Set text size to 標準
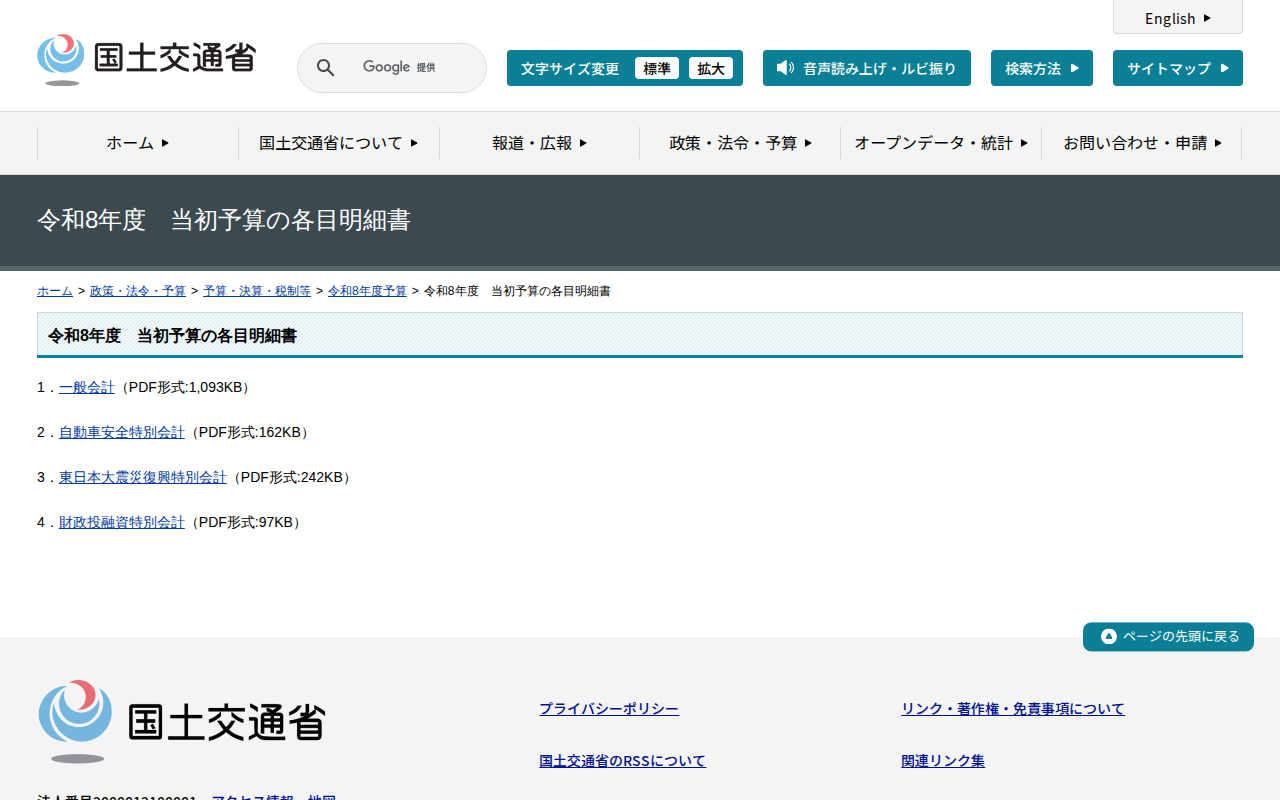Screen dimensions: 1280x800 [657, 68]
